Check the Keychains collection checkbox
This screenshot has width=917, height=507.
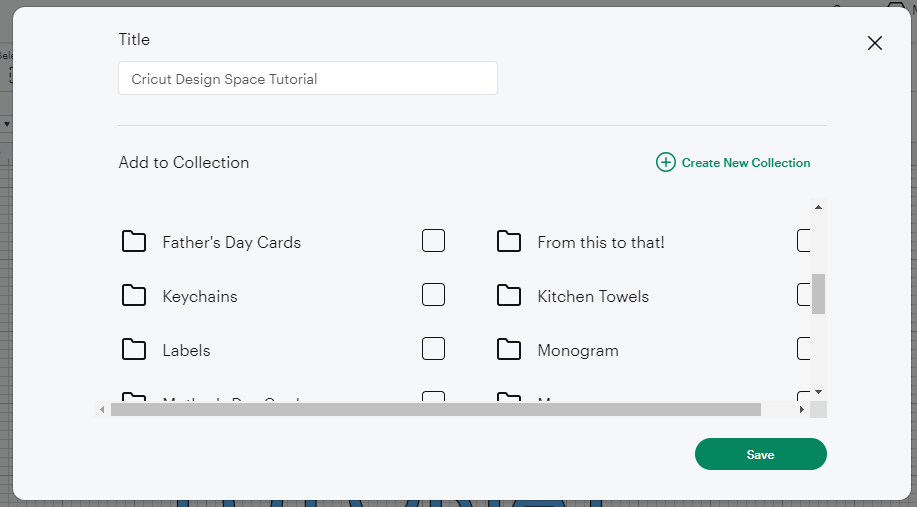coord(433,295)
